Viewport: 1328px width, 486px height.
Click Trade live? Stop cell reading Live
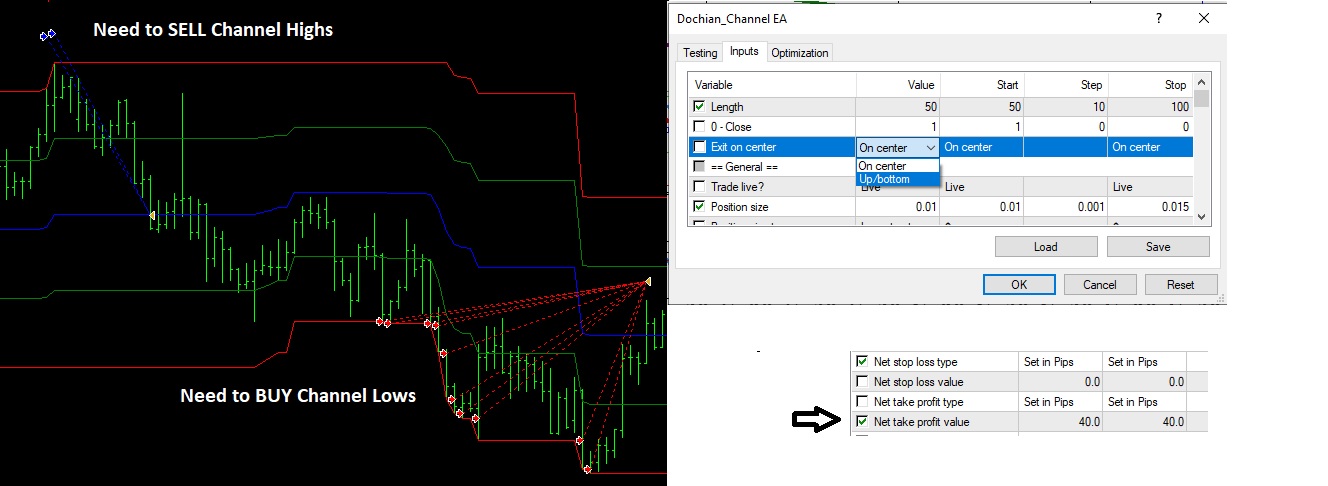pos(1151,187)
